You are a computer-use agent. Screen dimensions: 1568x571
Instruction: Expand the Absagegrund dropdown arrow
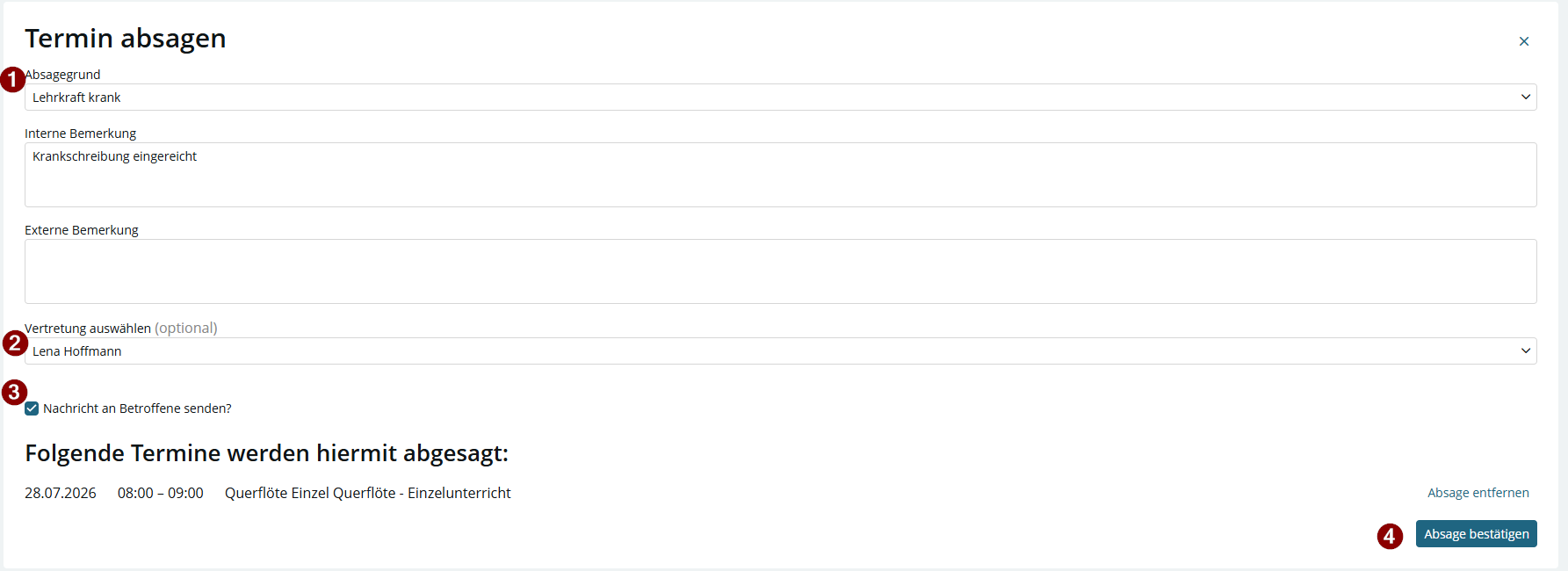[1526, 98]
